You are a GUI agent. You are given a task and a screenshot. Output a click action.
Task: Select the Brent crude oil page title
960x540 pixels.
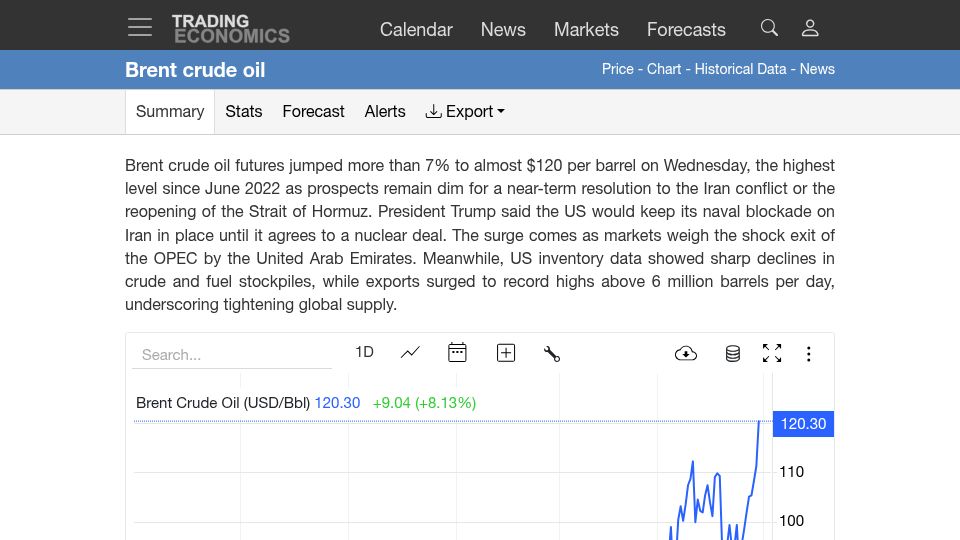(x=195, y=70)
